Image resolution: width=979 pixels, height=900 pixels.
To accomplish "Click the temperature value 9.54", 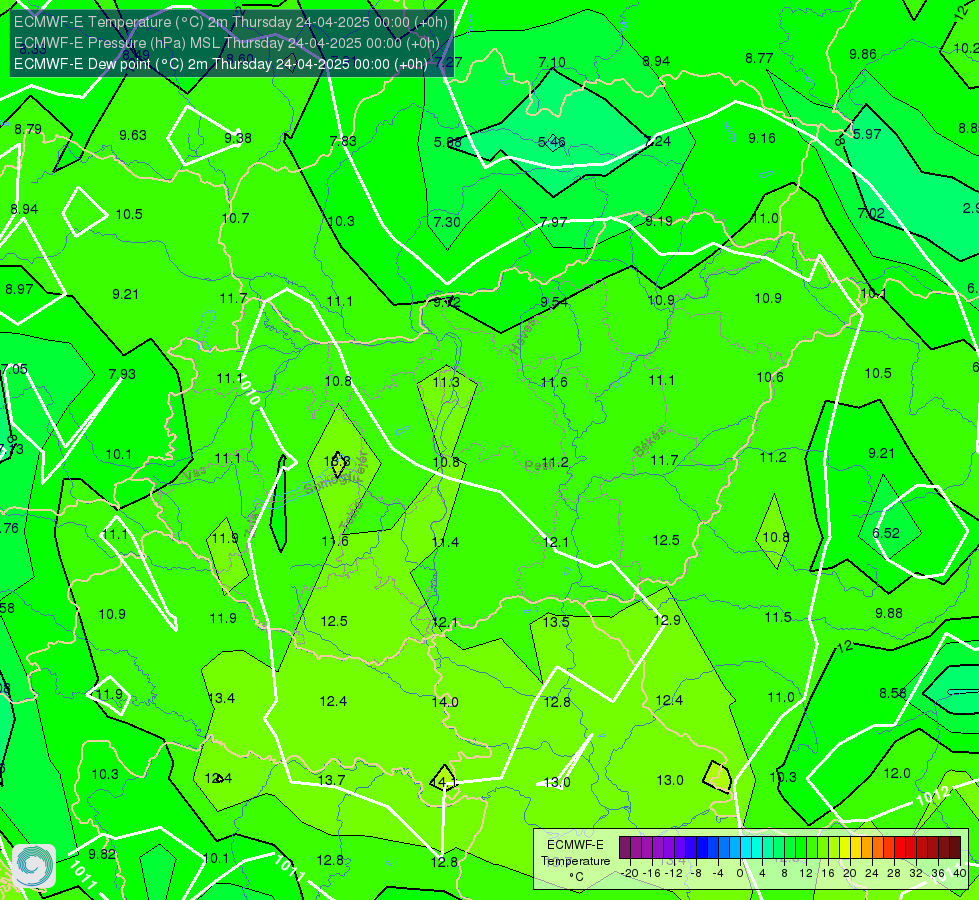I will tap(554, 302).
